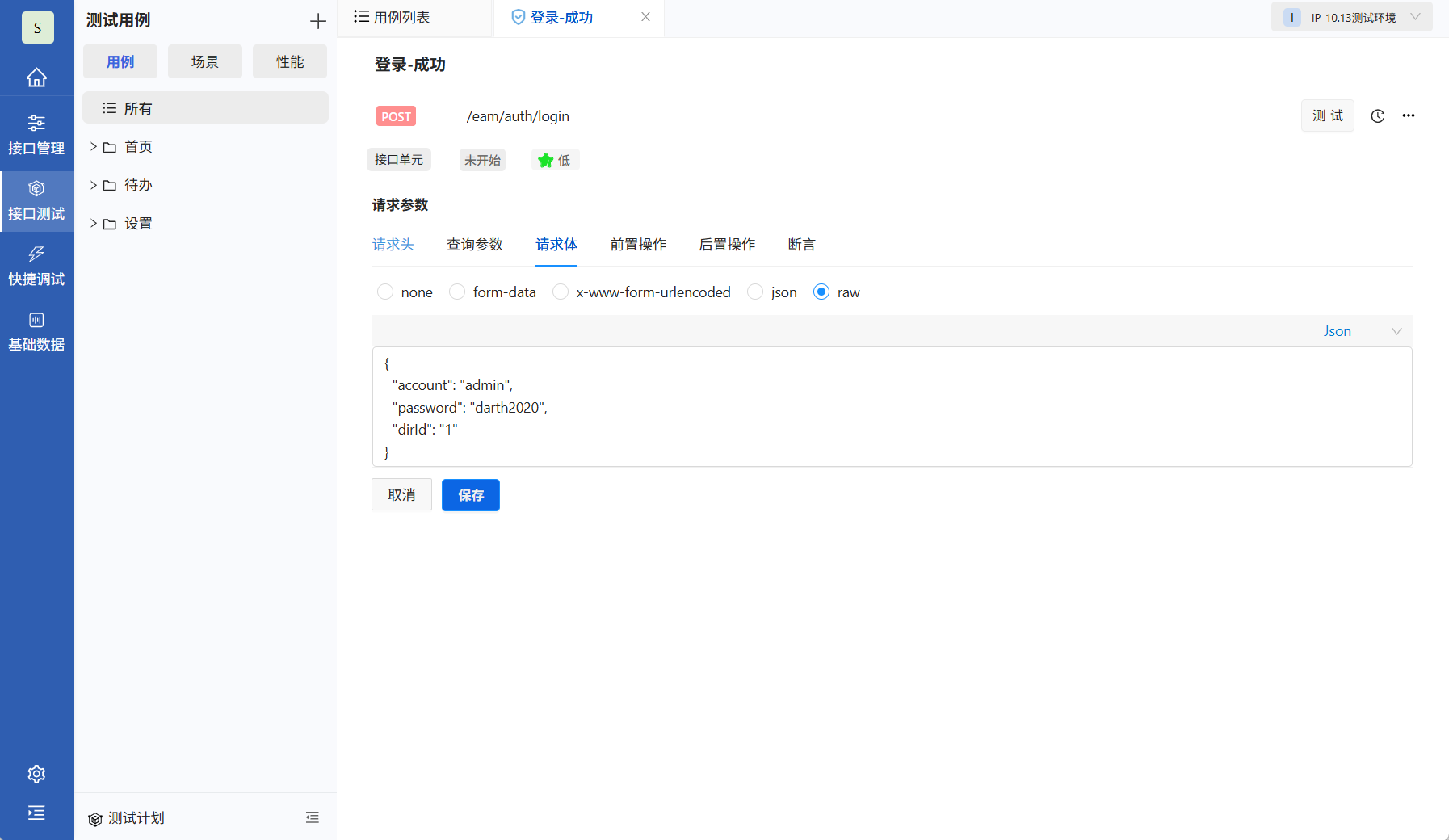
Task: Open 快捷调试 from the sidebar
Action: (37, 267)
